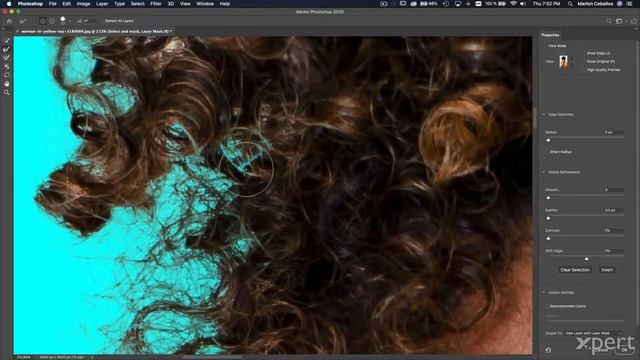Enable Smart Radius checkbox

[547, 152]
